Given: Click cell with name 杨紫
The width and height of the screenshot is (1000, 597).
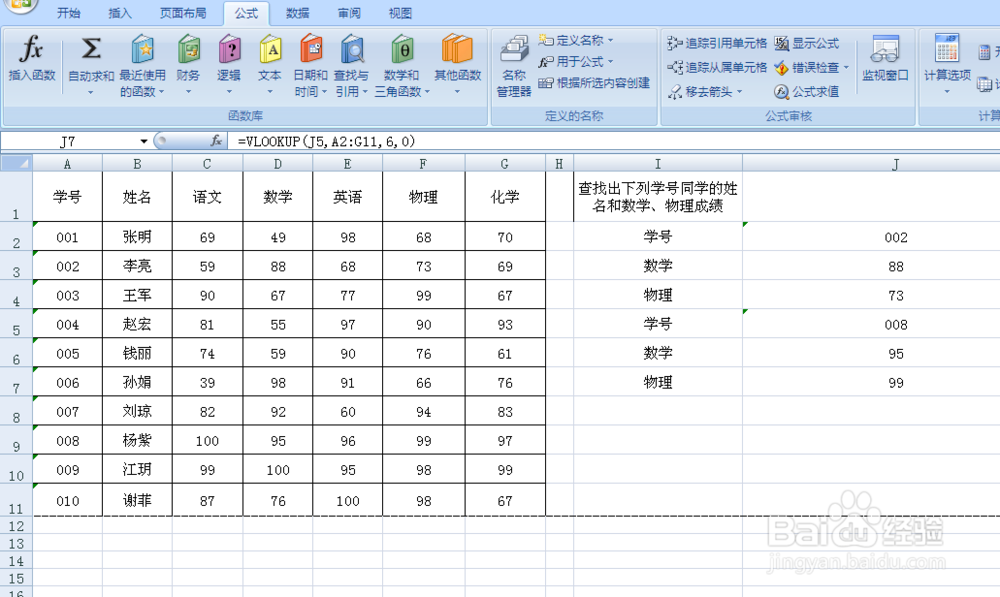Looking at the screenshot, I should click(x=137, y=441).
